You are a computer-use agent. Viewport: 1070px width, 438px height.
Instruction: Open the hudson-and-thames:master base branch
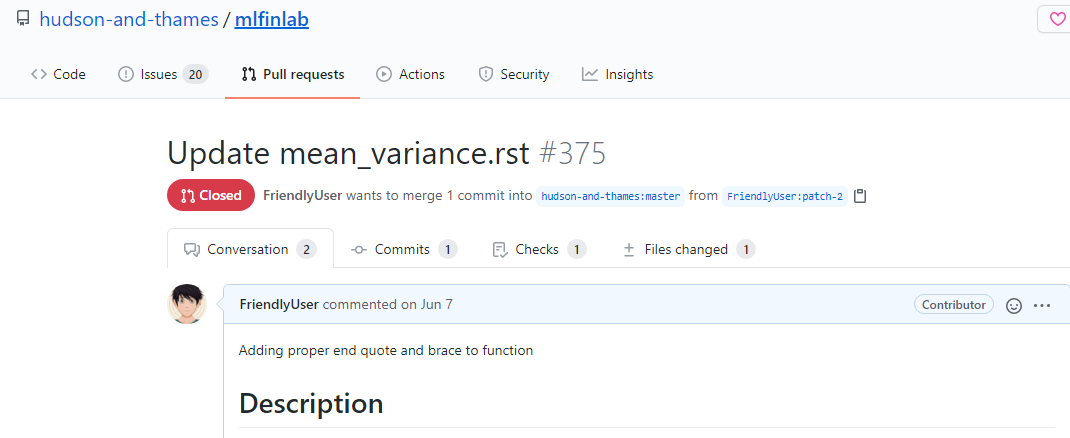(611, 196)
